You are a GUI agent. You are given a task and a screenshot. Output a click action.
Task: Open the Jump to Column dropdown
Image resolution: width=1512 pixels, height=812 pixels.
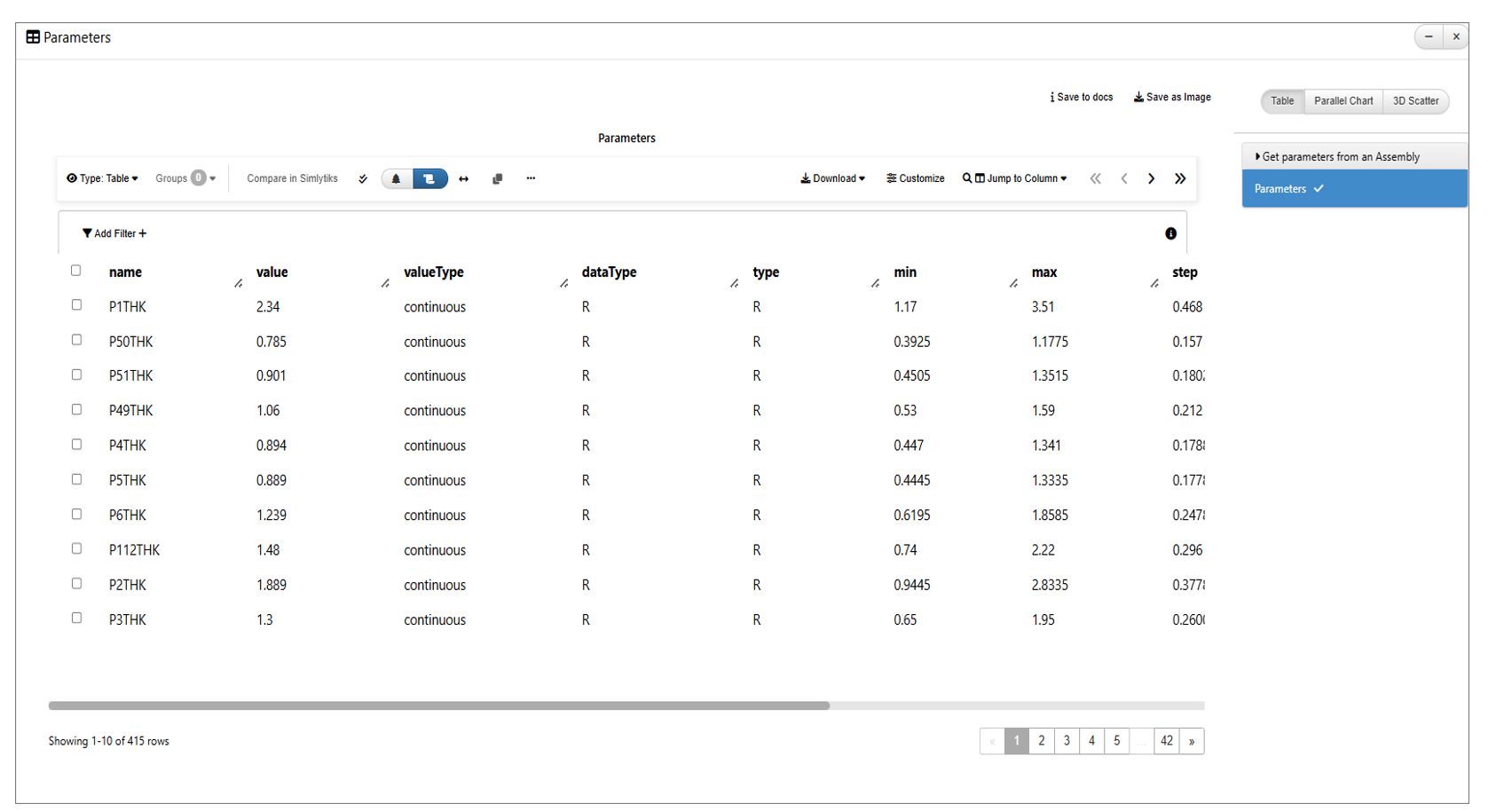coord(1015,179)
